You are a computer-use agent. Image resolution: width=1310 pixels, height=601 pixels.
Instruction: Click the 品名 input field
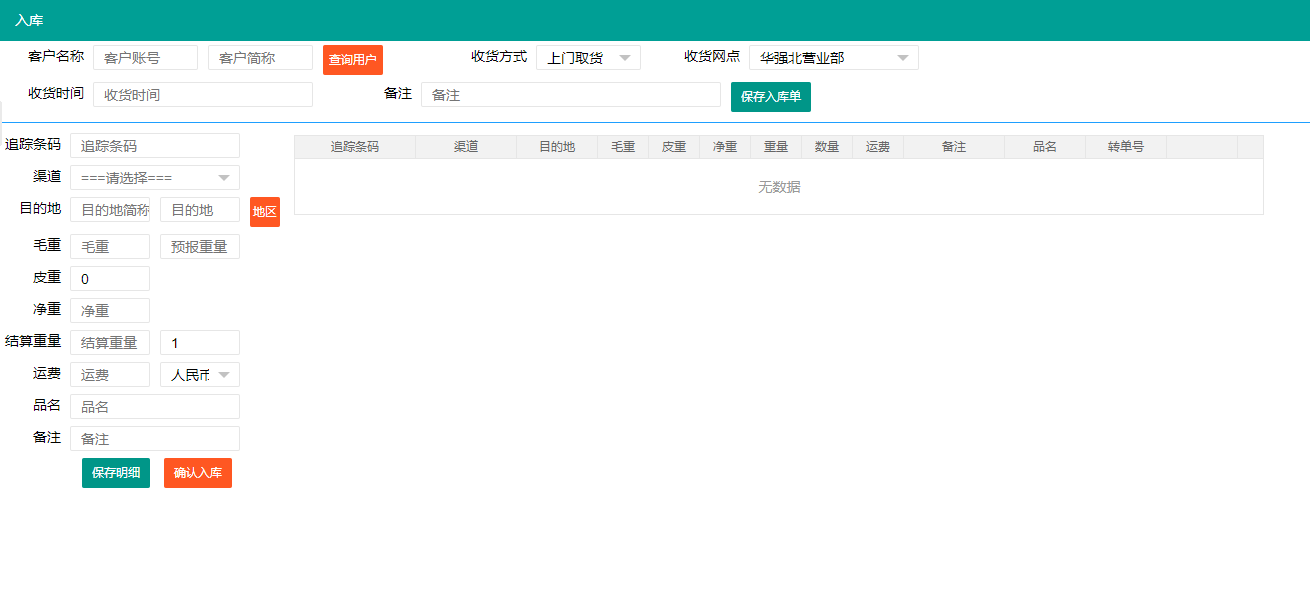[x=155, y=407]
